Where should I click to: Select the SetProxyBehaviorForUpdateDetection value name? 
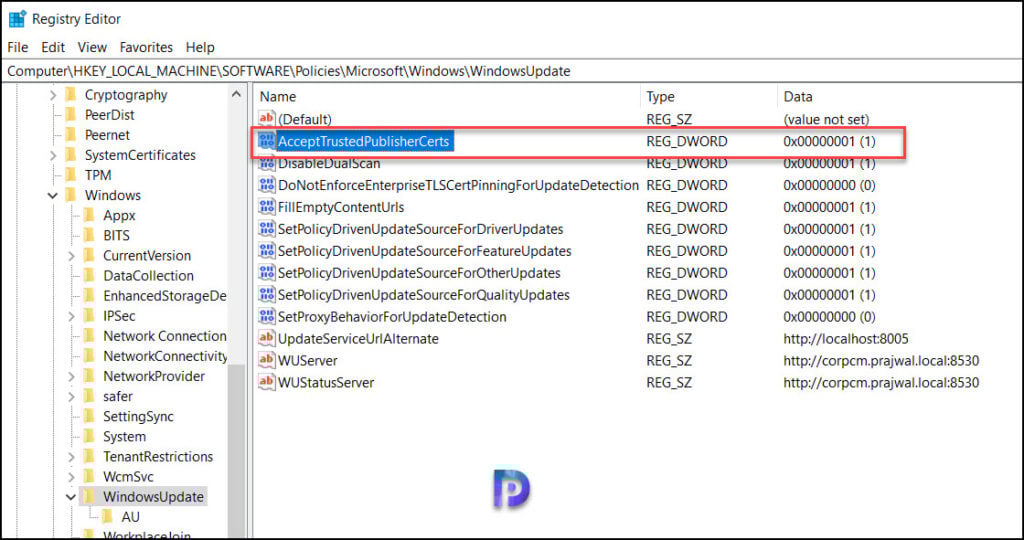click(x=392, y=317)
